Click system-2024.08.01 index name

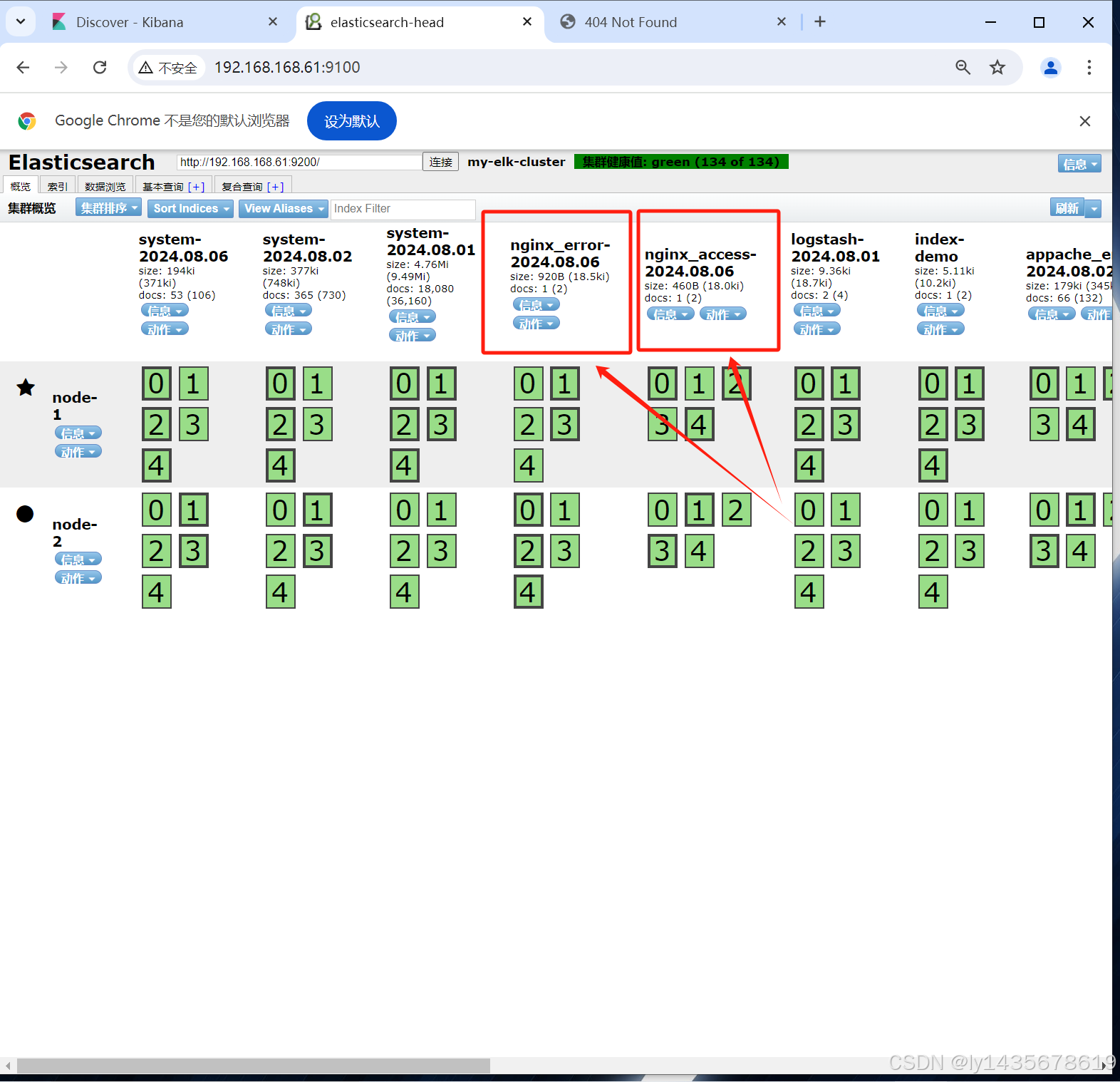(x=431, y=242)
